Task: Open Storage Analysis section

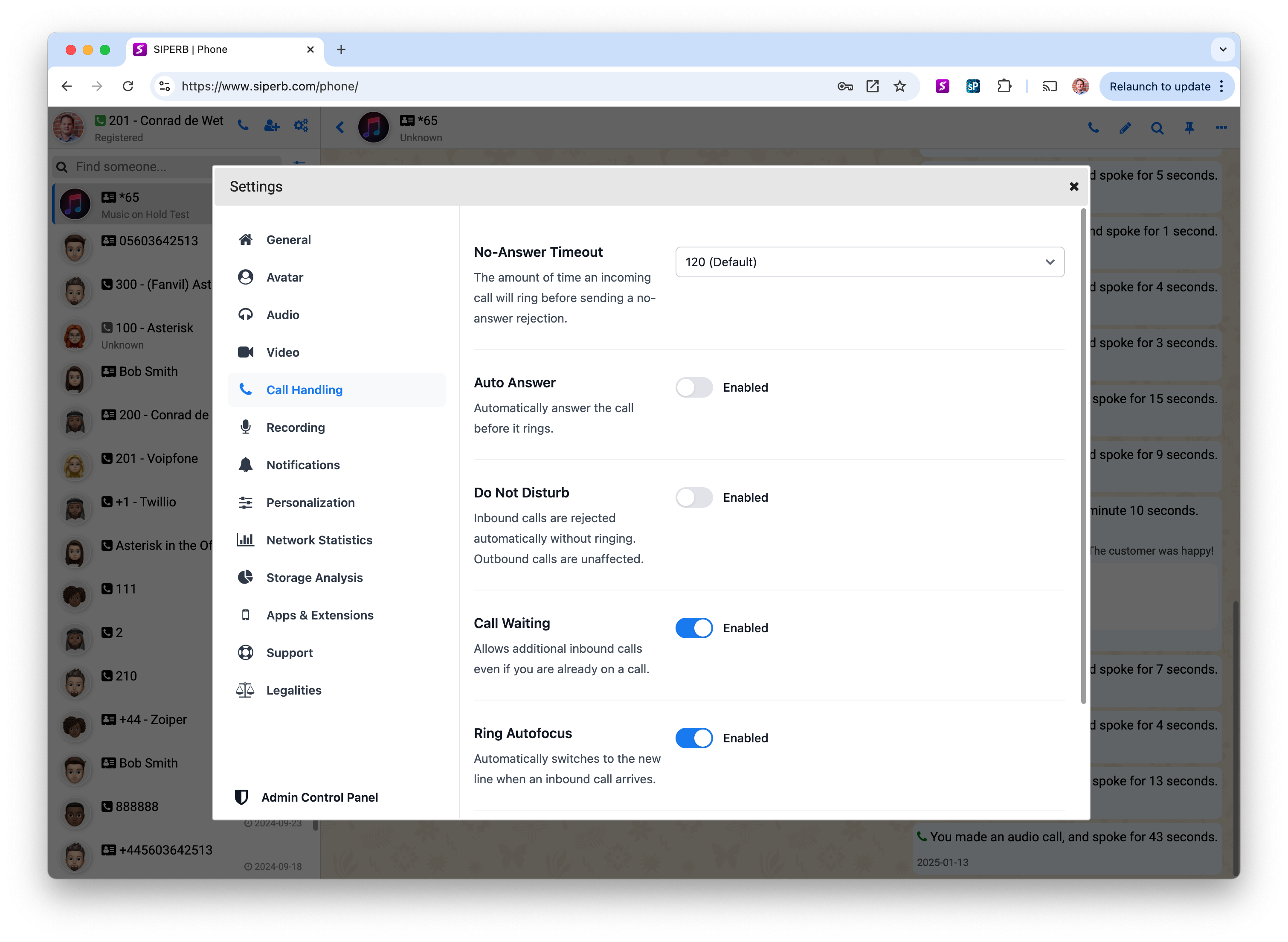Action: [x=336, y=578]
